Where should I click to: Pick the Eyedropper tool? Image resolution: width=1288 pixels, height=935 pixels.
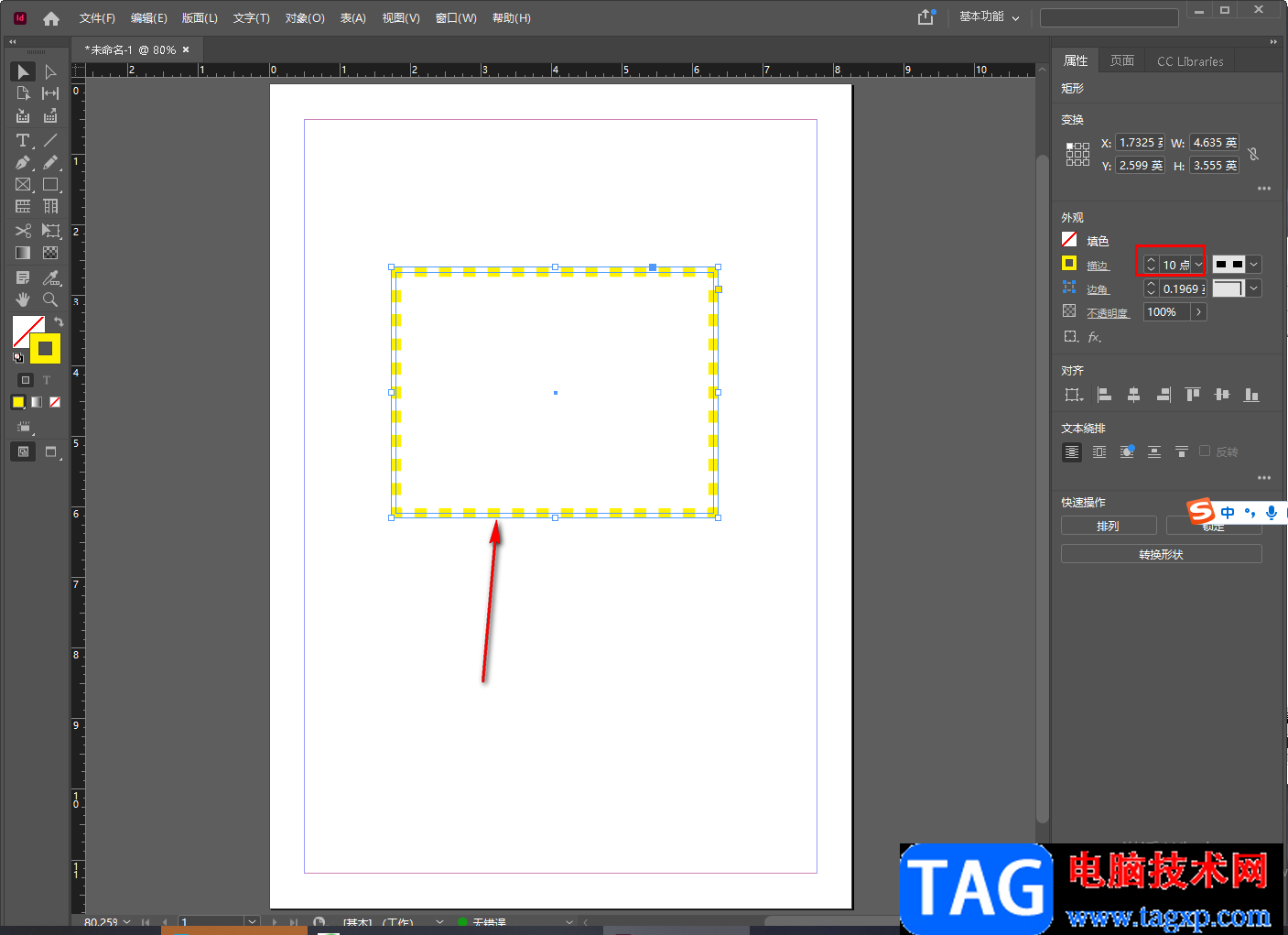tap(50, 277)
